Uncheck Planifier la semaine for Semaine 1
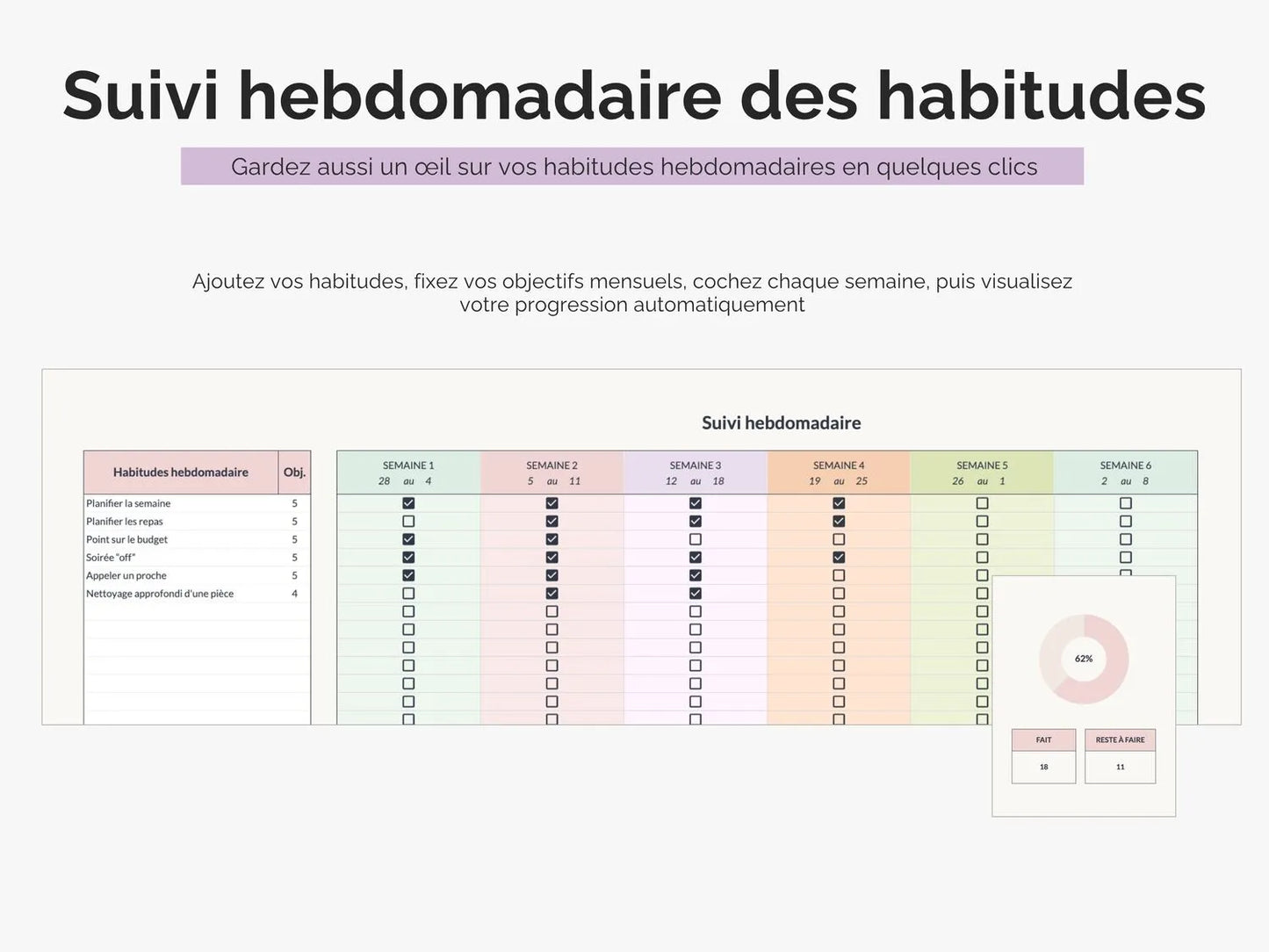Viewport: 1269px width, 952px height. [408, 503]
